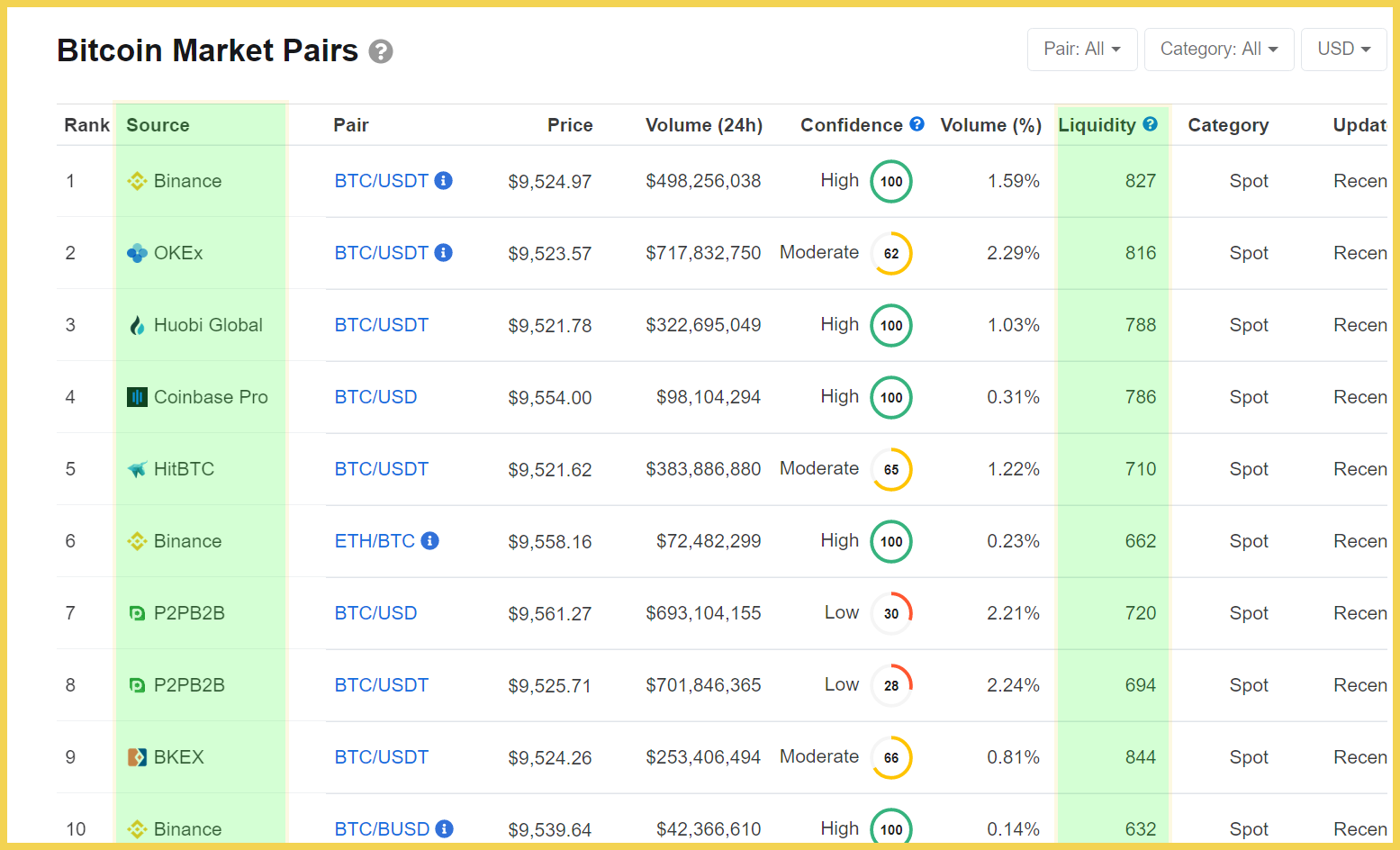Open the HitBTC exchange name
The height and width of the screenshot is (850, 1400).
[184, 469]
